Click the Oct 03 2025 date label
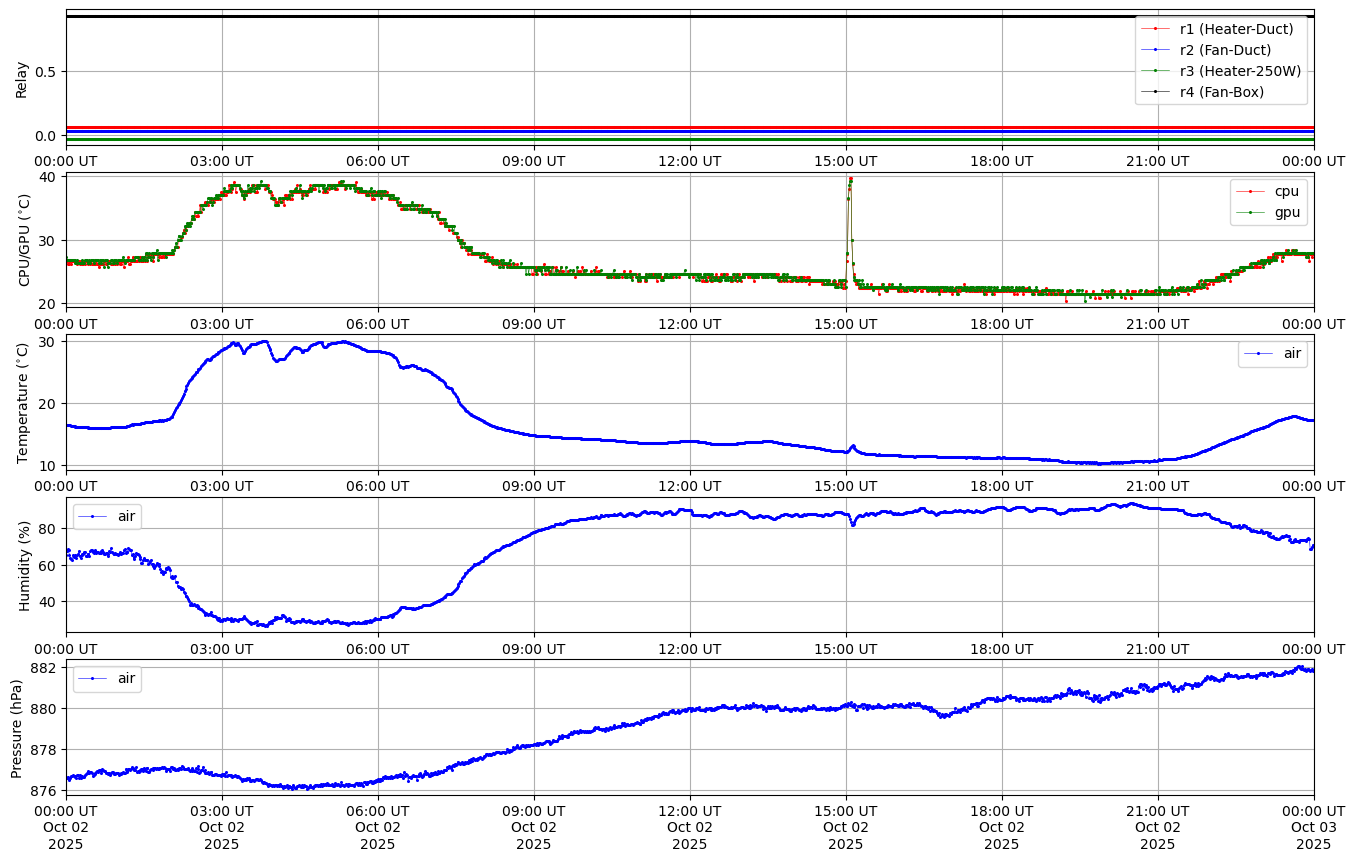The height and width of the screenshot is (861, 1355). point(1313,827)
